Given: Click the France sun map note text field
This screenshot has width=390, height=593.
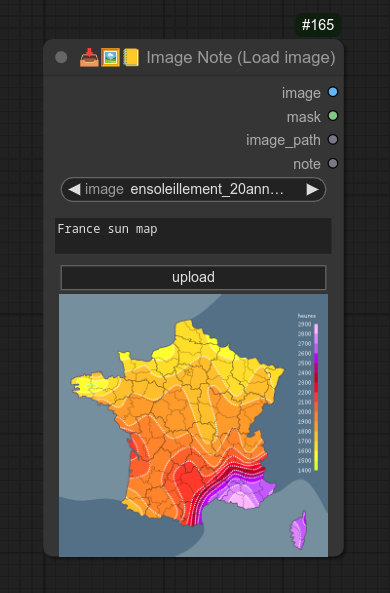Looking at the screenshot, I should coord(193,236).
